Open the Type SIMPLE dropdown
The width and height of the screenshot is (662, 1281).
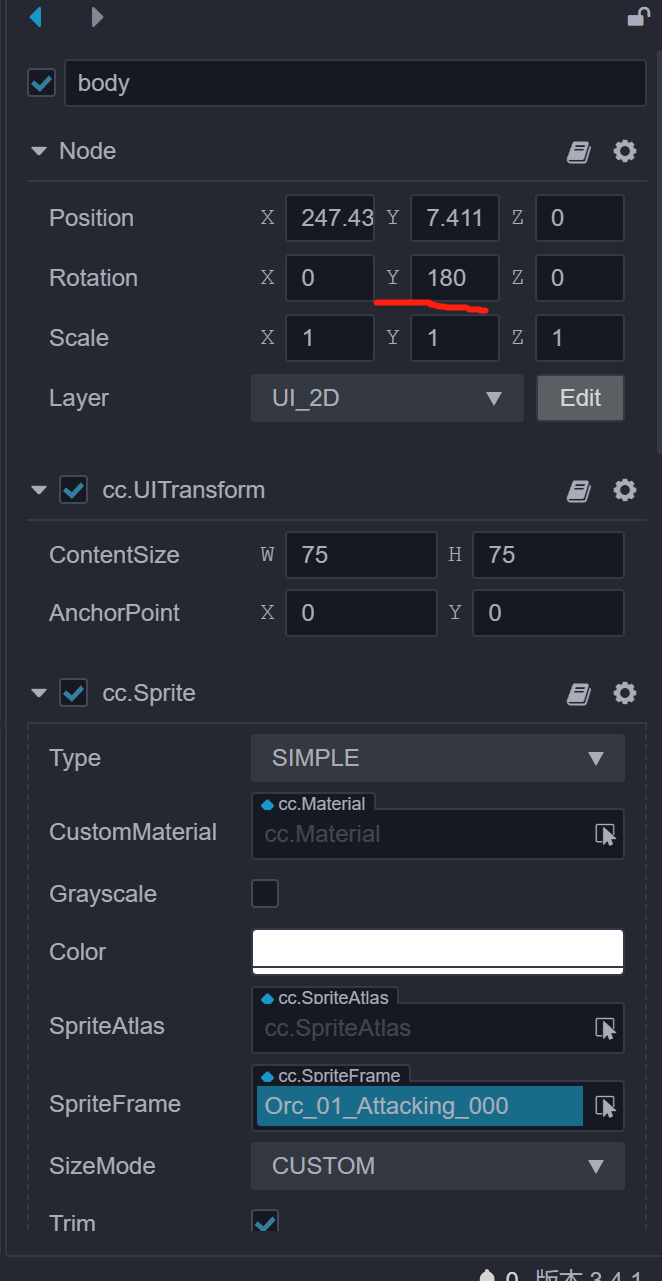[437, 758]
